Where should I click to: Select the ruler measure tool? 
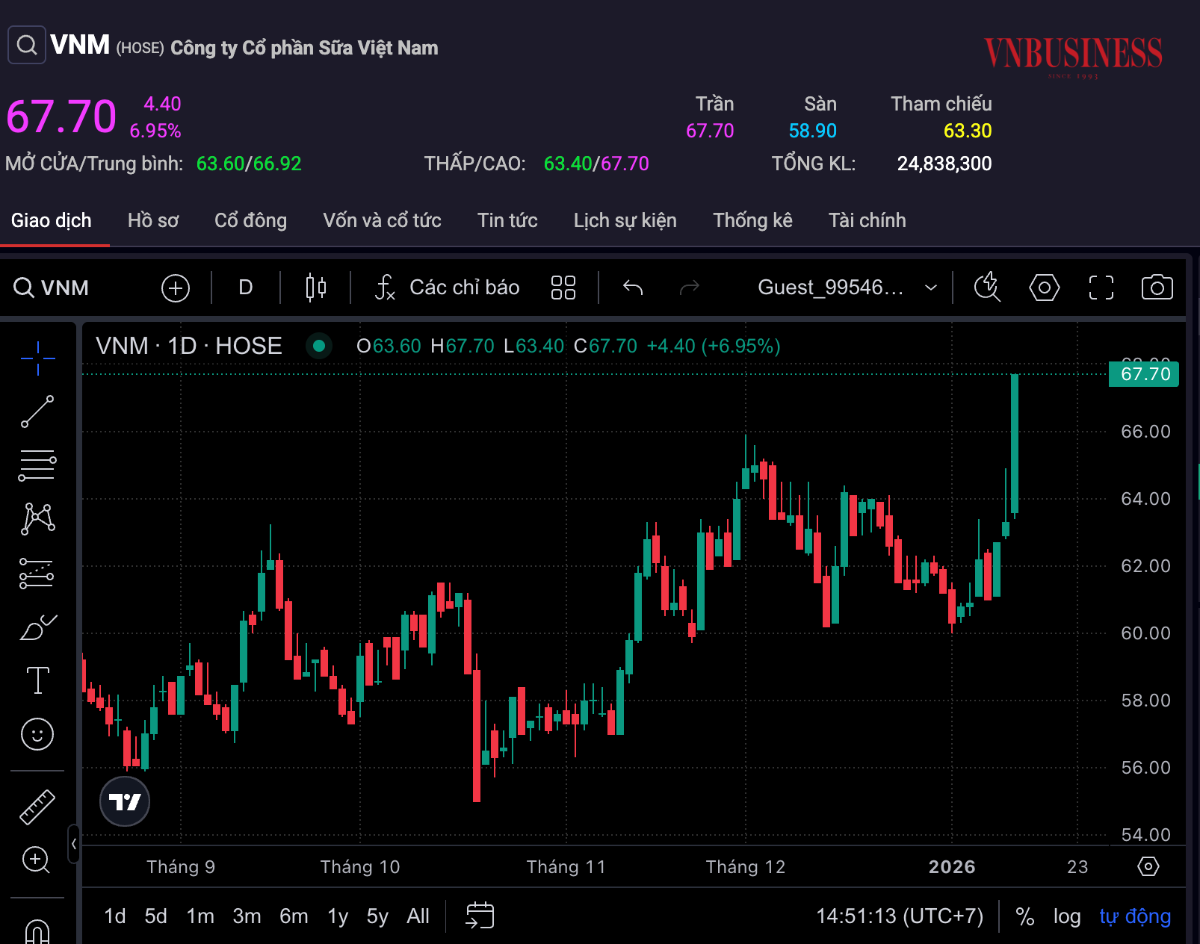click(38, 806)
